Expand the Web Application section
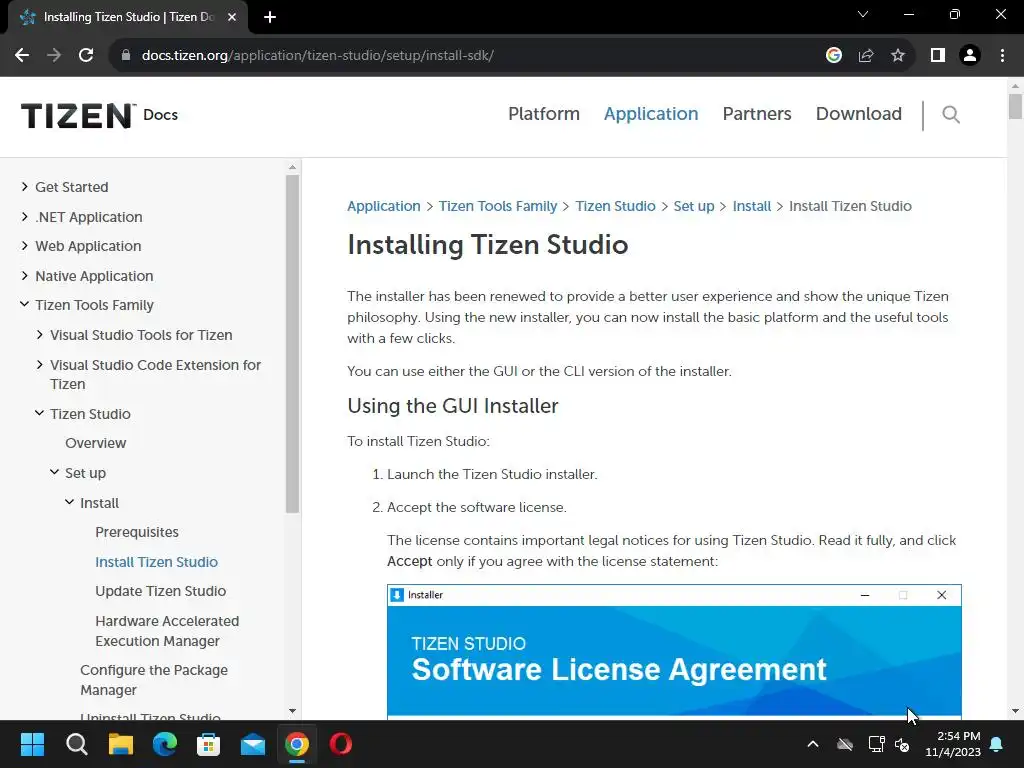This screenshot has height=768, width=1024. pyautogui.click(x=24, y=246)
